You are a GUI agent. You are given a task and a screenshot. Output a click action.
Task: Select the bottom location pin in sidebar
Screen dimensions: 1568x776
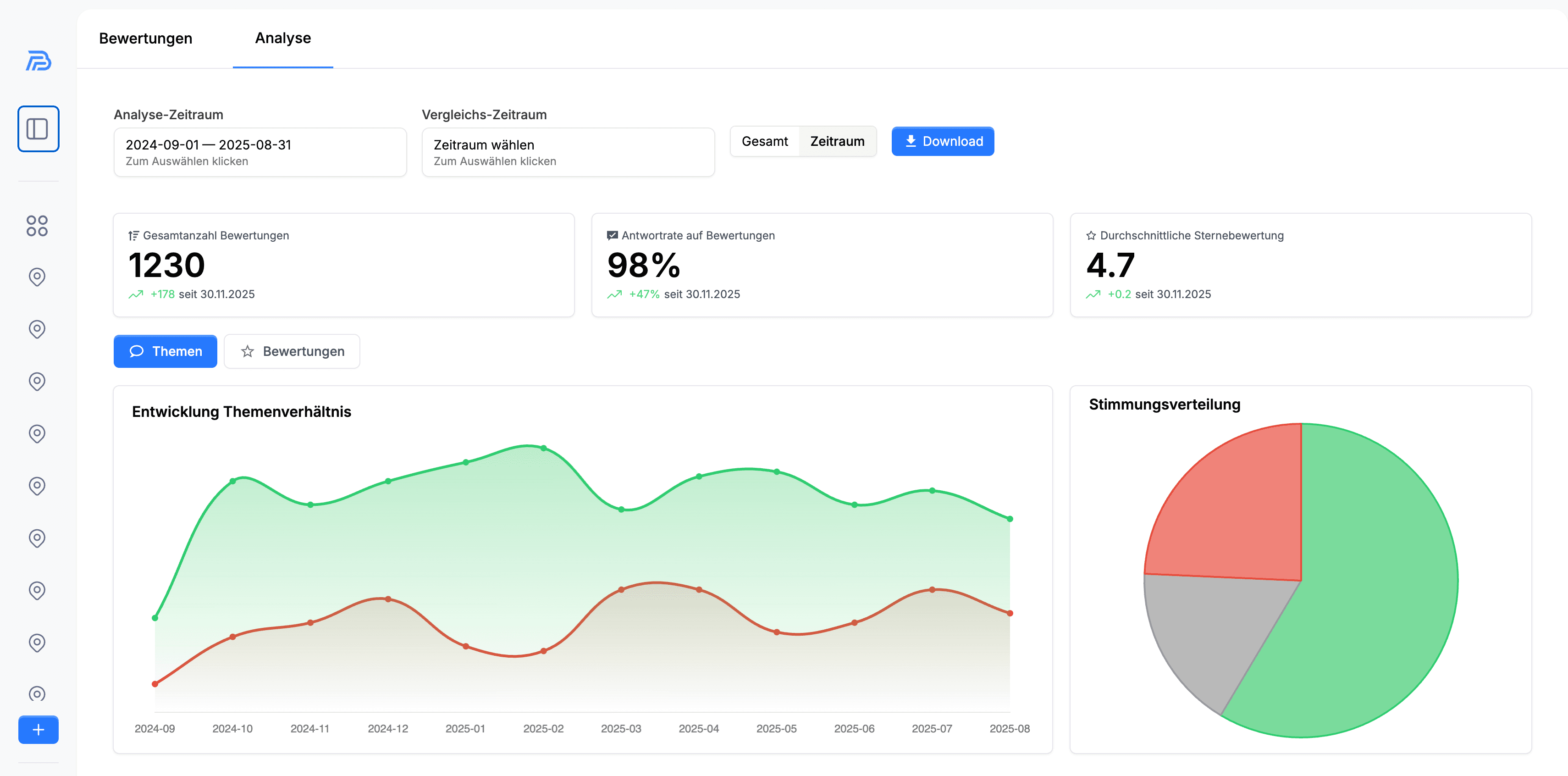point(38,693)
